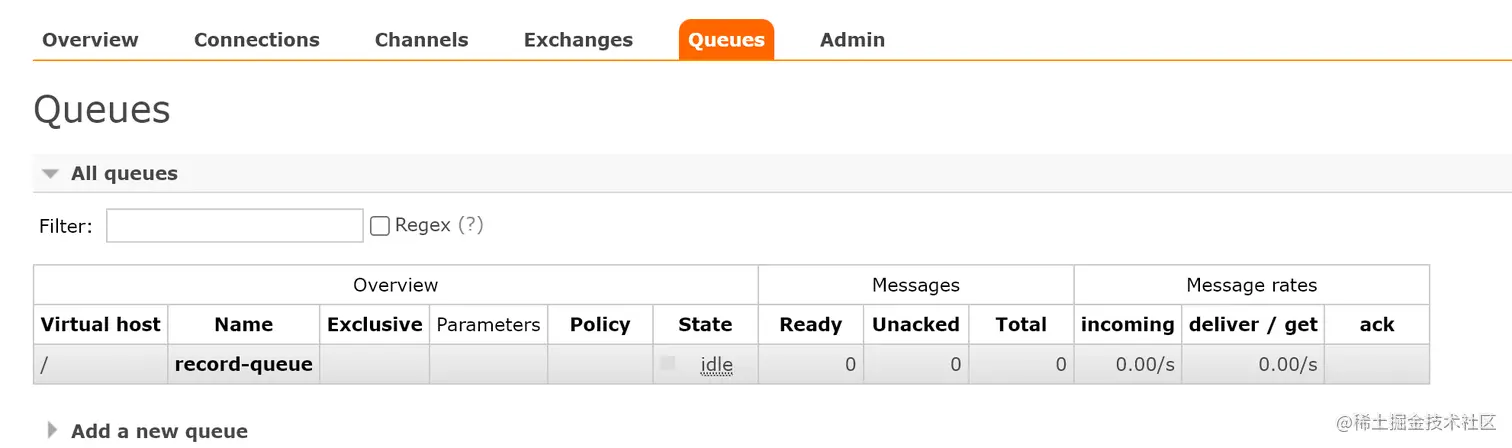Go to the Channels tab

point(421,40)
